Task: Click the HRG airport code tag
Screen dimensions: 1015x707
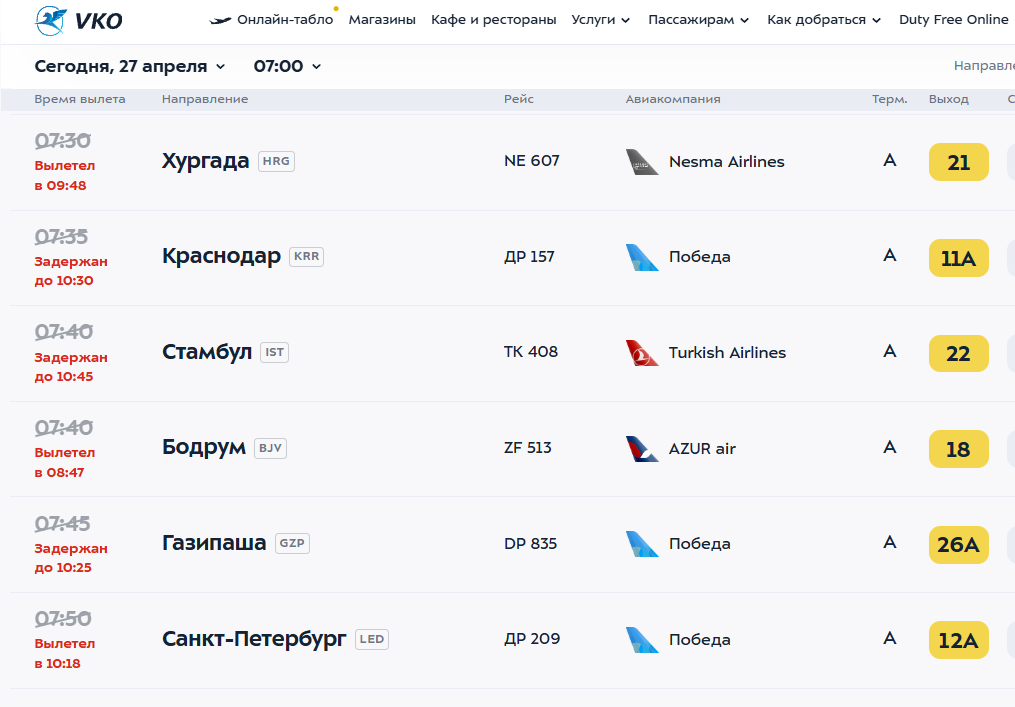Action: (x=276, y=161)
